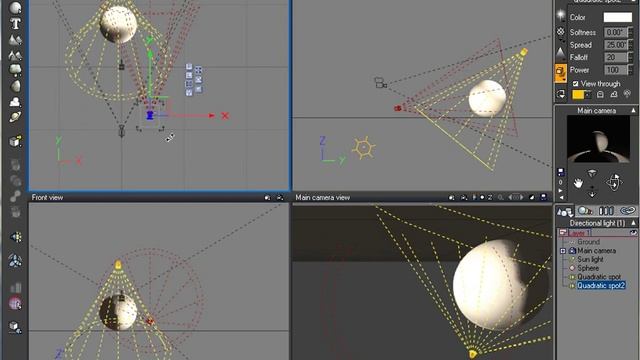Click the triangle icon right of trash icon

coord(613,95)
